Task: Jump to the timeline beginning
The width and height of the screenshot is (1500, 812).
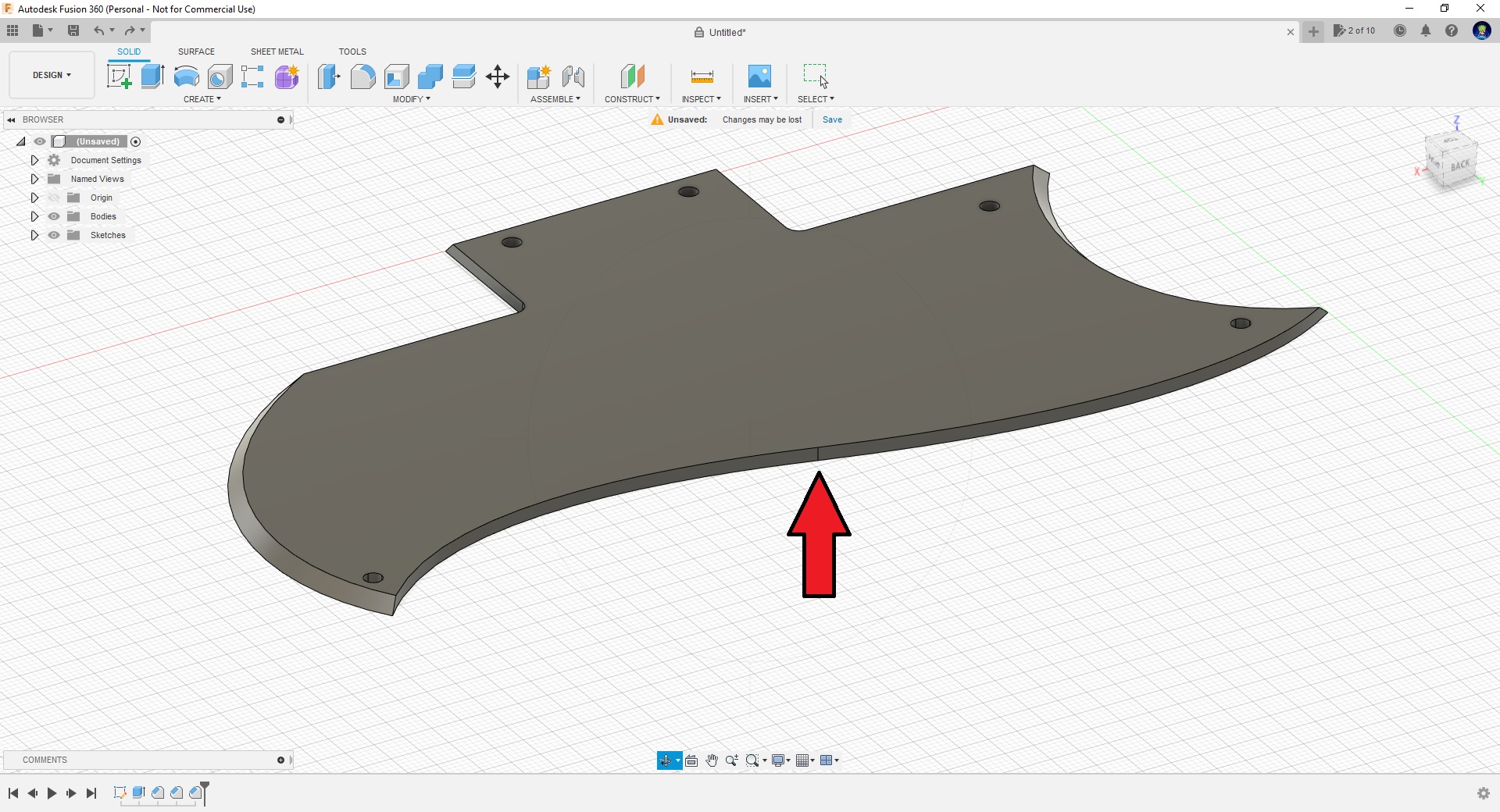Action: [13, 793]
